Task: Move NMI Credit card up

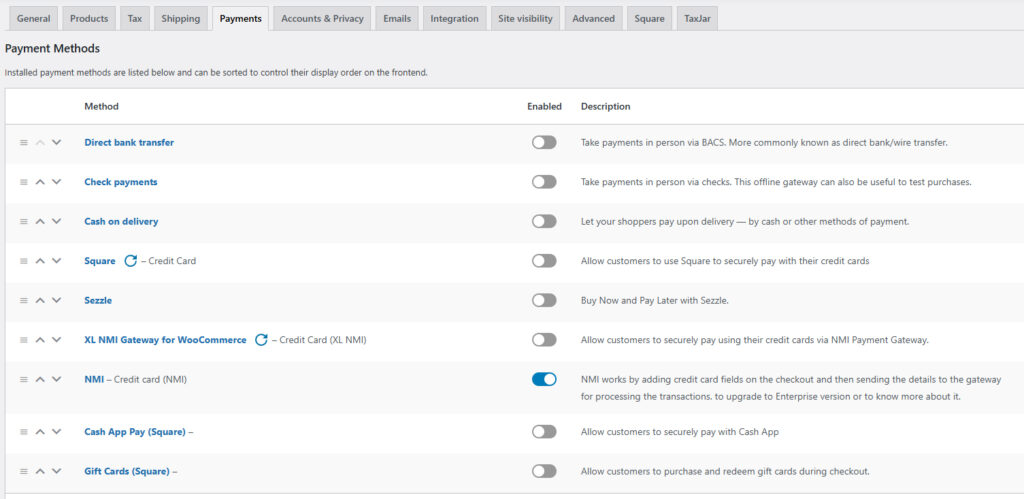Action: 40,379
